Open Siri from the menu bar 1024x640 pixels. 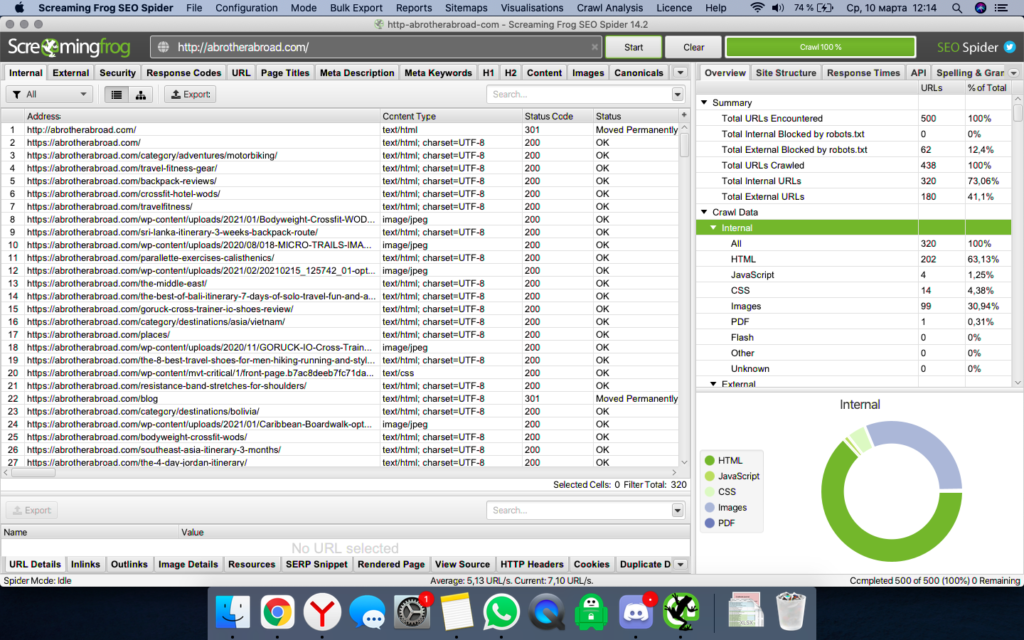(980, 8)
